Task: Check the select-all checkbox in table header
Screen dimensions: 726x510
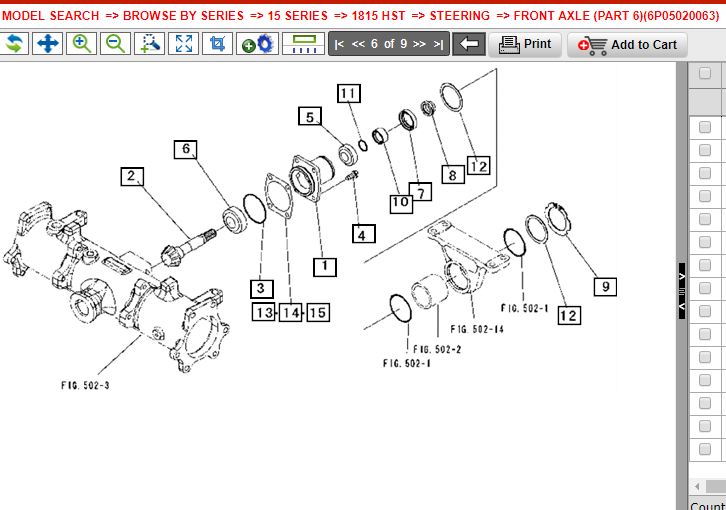Action: coord(705,73)
